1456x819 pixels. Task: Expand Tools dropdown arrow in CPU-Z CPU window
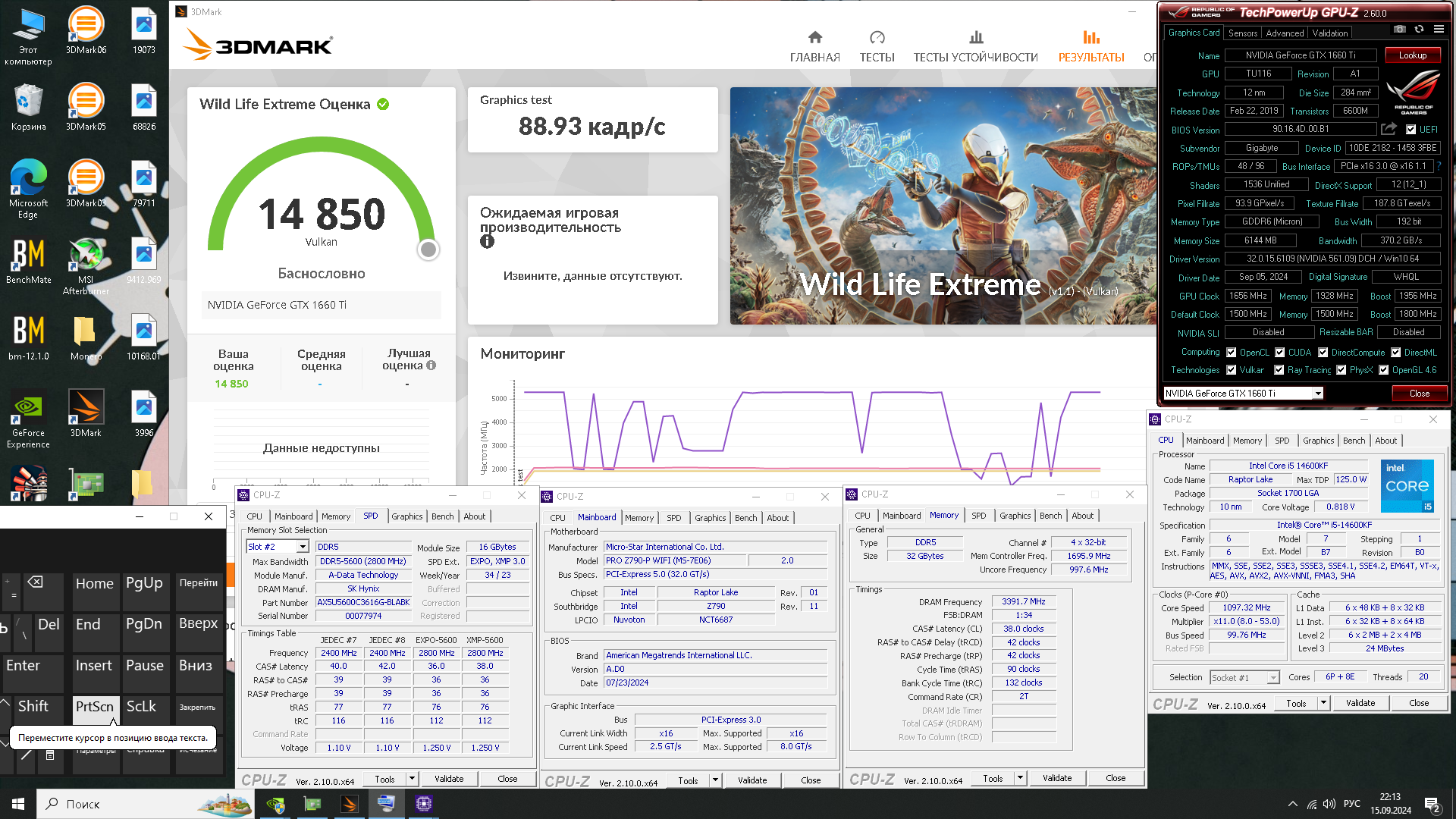[x=1323, y=703]
